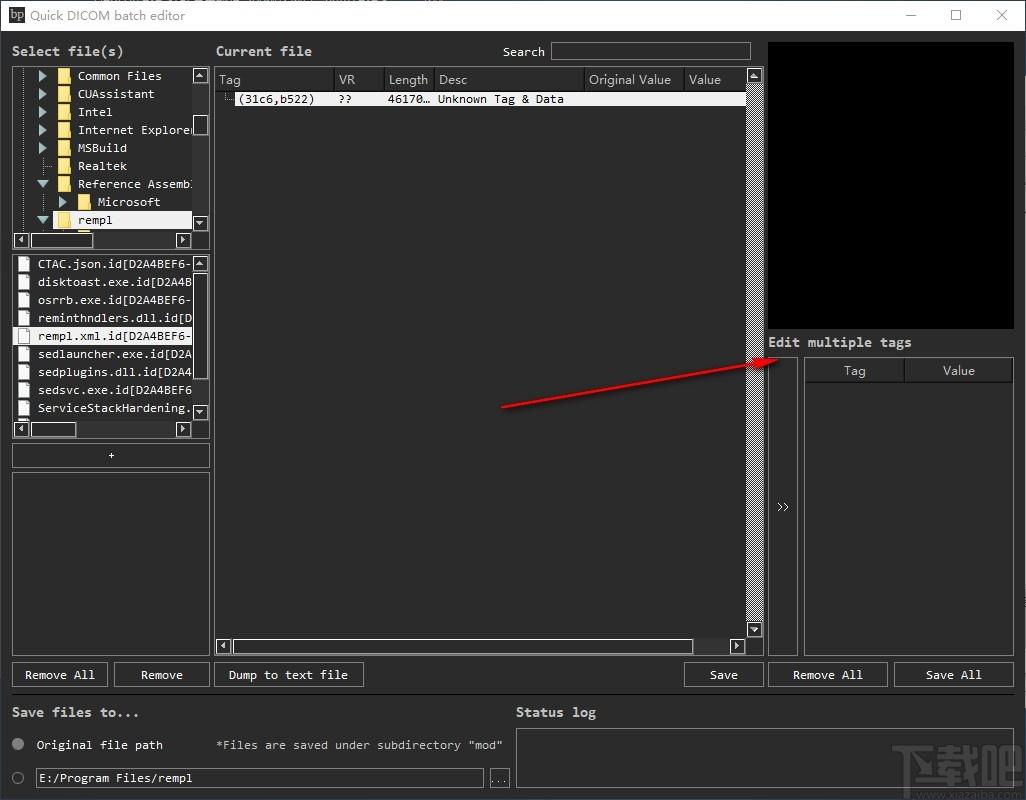The width and height of the screenshot is (1026, 800).
Task: Expand the Intel folder node
Action: [43, 112]
